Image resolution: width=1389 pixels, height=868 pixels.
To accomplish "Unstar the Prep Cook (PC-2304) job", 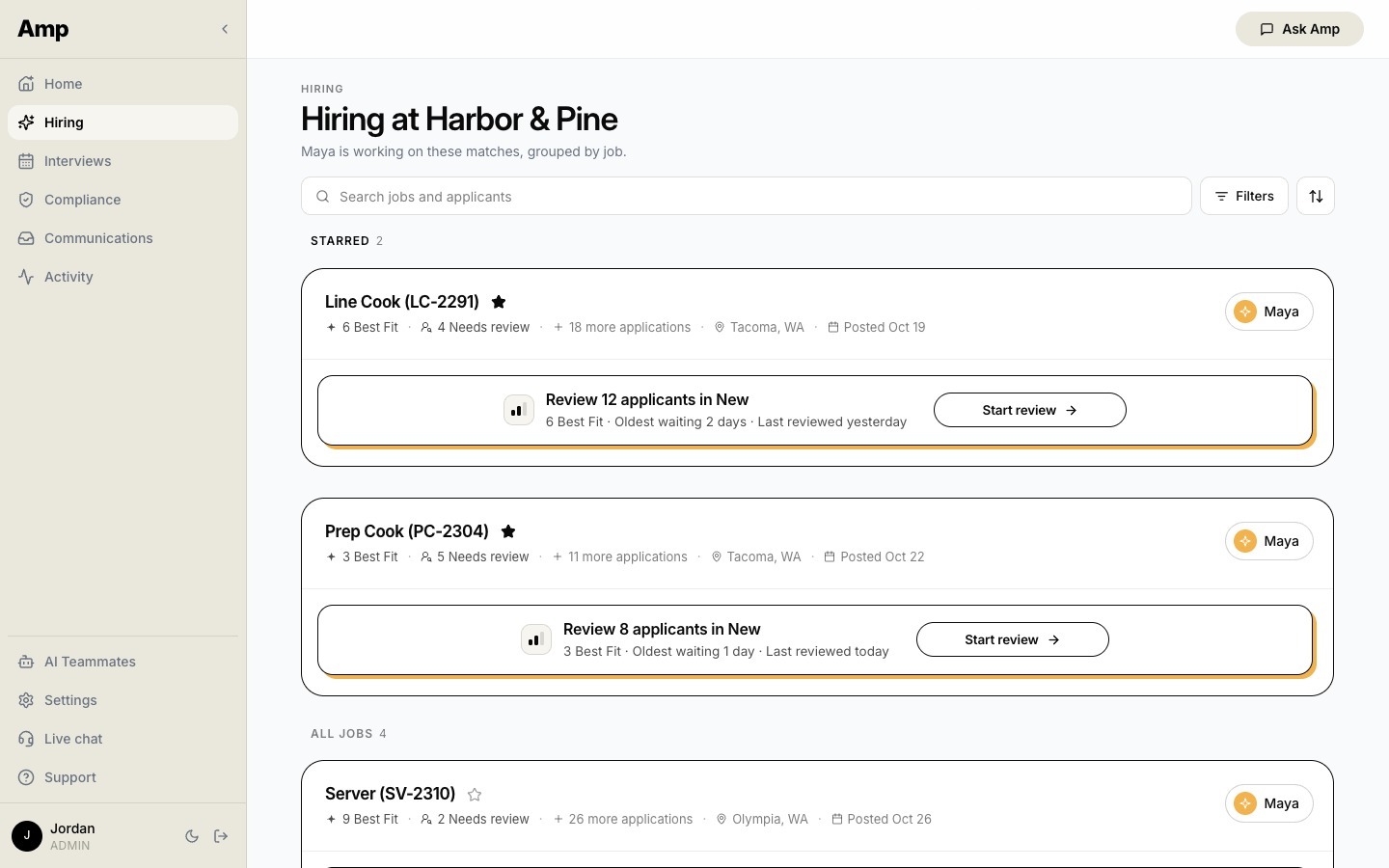I will pos(508,531).
